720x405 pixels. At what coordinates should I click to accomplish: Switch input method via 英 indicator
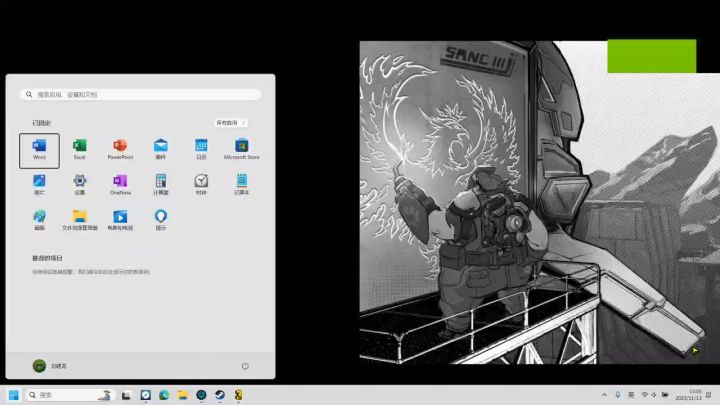point(631,395)
